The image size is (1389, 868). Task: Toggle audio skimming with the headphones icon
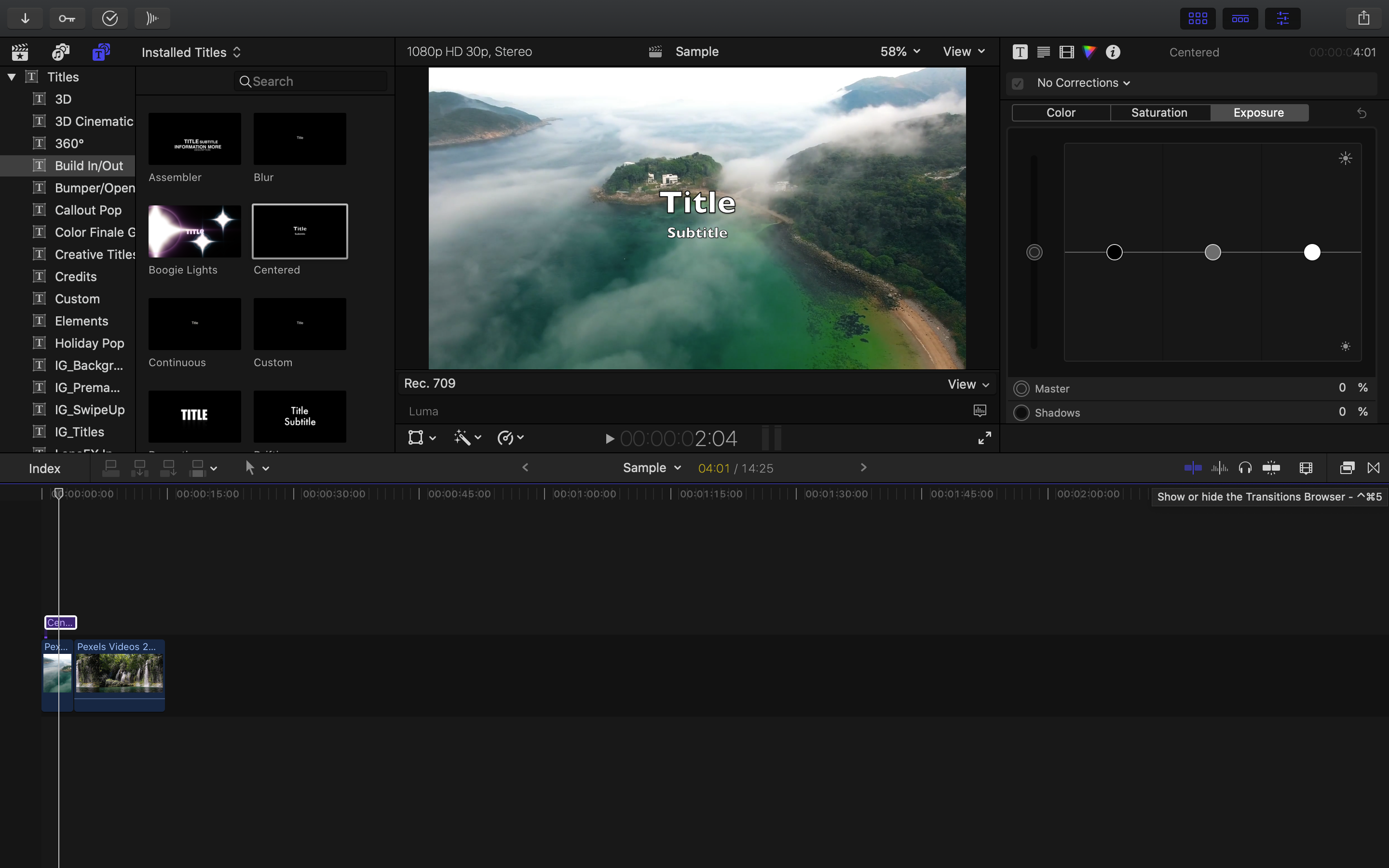coord(1246,468)
